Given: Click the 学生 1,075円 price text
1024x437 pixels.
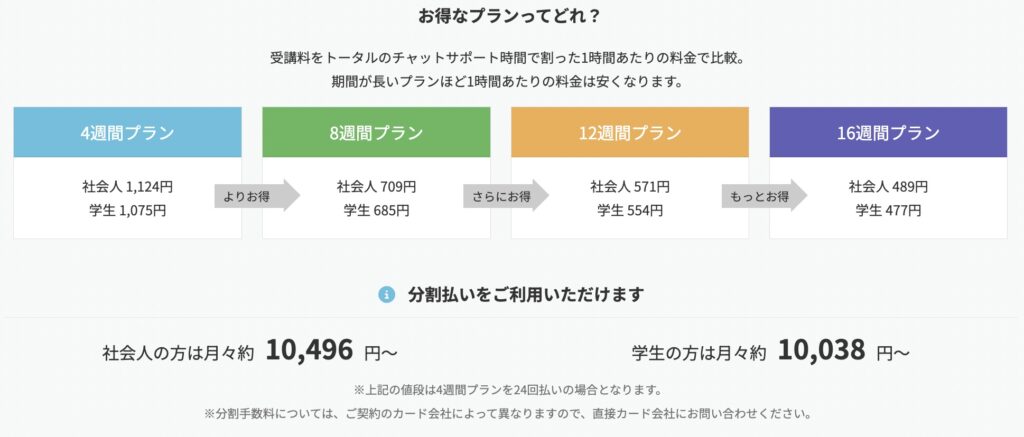Looking at the screenshot, I should (x=127, y=210).
